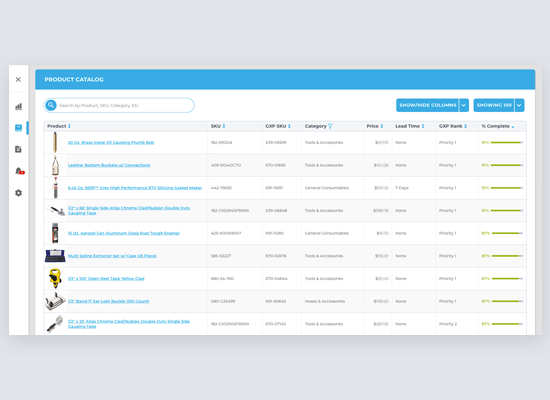Close the sidebar with the X icon
550x400 pixels.
coord(18,80)
